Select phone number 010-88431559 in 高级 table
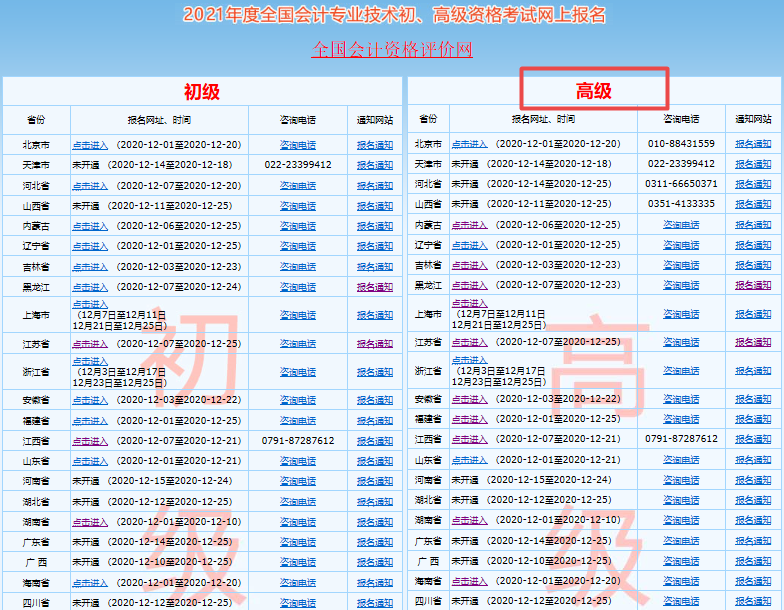The width and height of the screenshot is (784, 610). 681,144
